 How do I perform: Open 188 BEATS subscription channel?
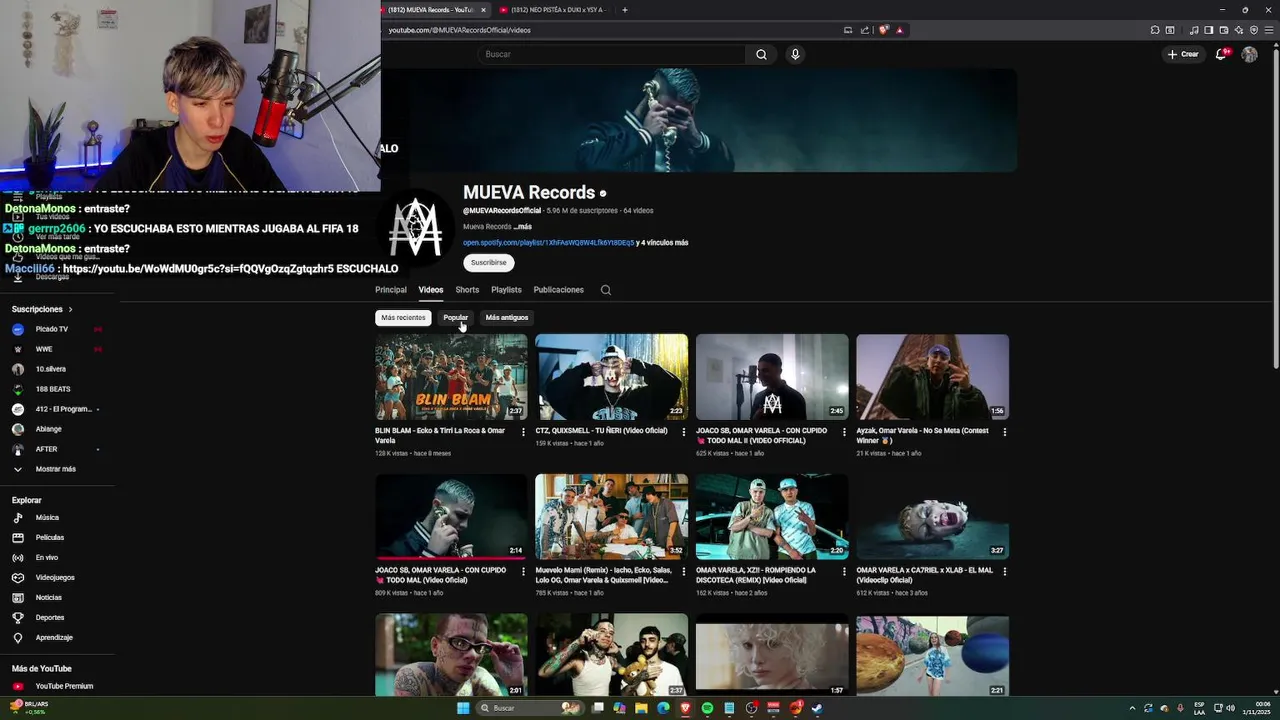point(53,389)
